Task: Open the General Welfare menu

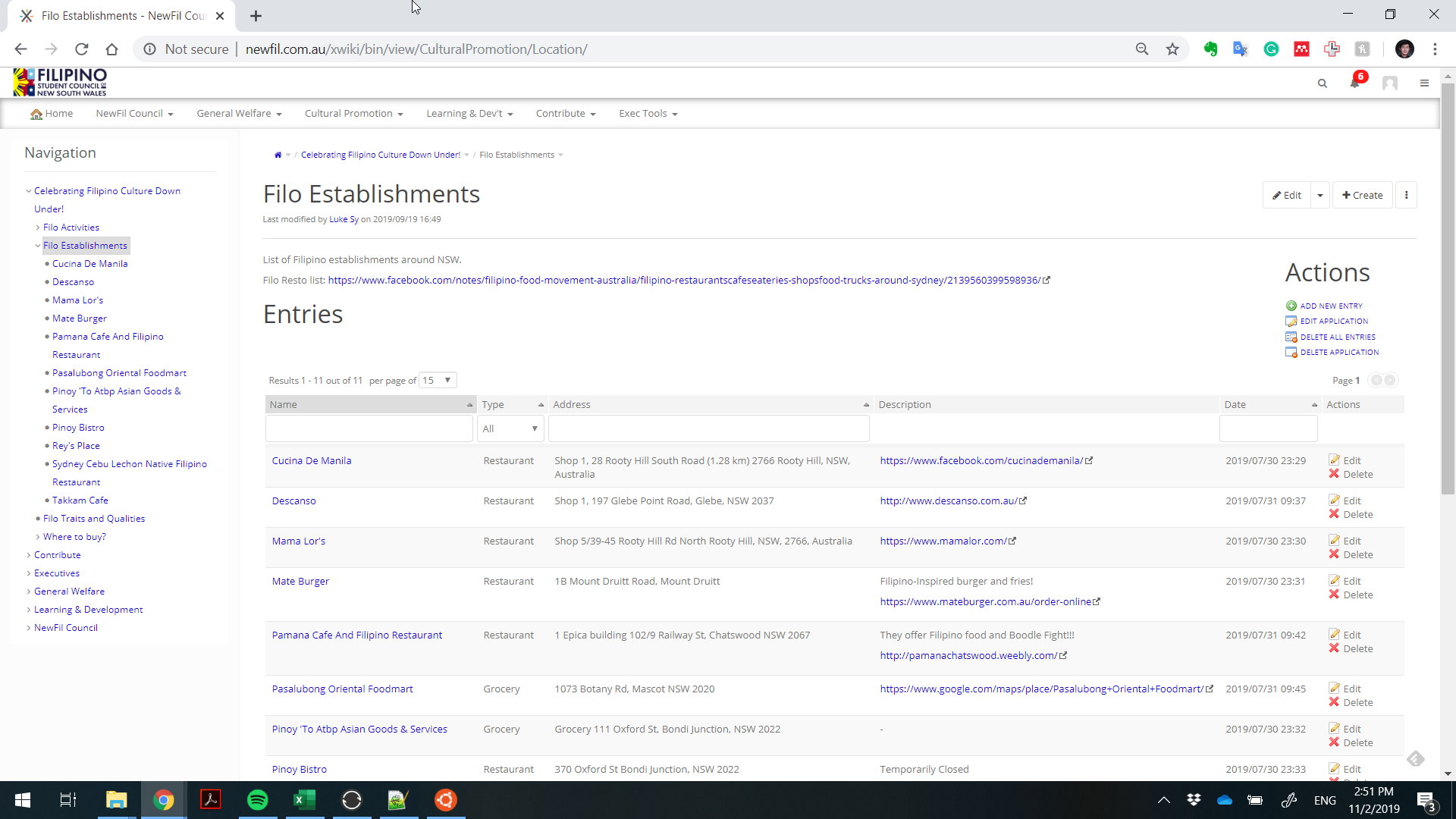Action: 239,114
